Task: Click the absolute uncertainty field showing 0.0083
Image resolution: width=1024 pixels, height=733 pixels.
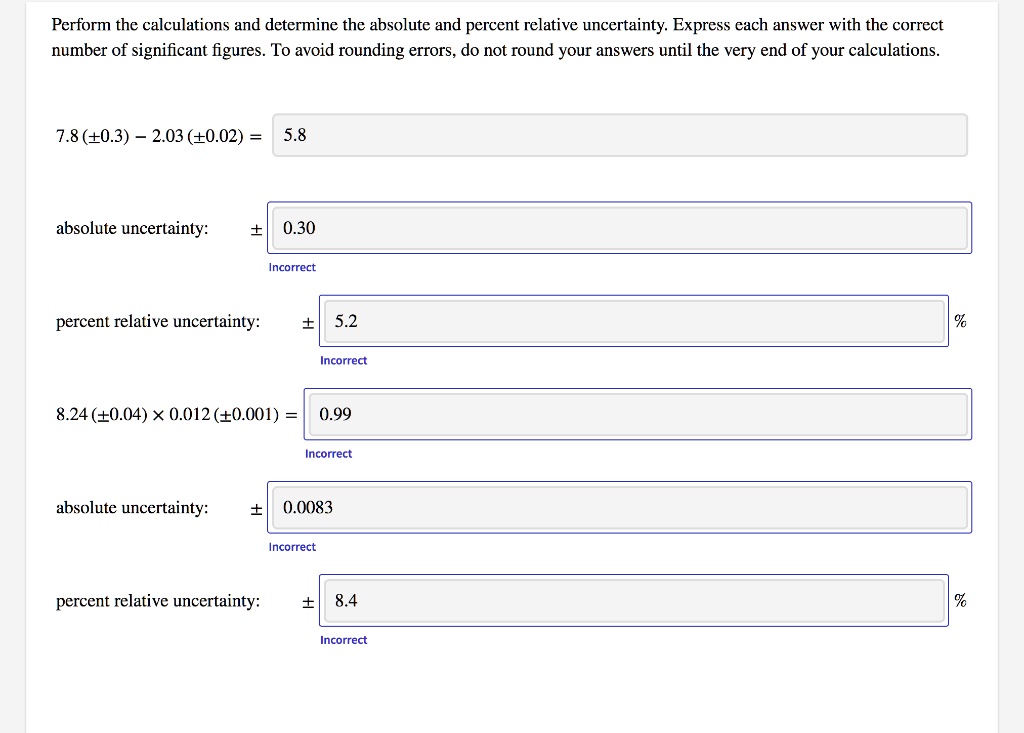Action: pos(620,506)
